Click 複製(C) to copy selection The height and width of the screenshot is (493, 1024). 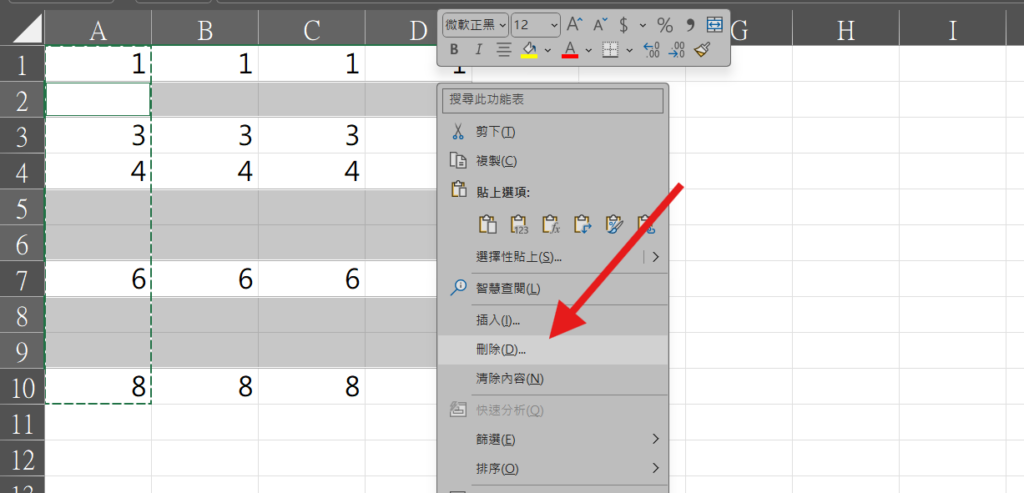(x=497, y=161)
